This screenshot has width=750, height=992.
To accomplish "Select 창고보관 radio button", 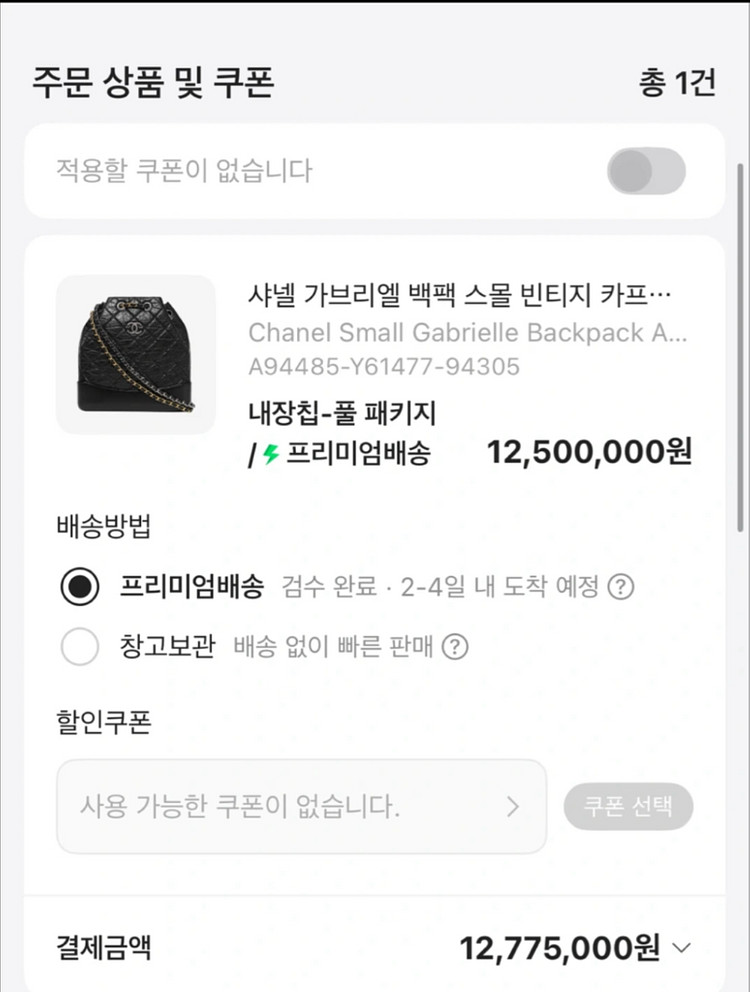I will pyautogui.click(x=80, y=647).
